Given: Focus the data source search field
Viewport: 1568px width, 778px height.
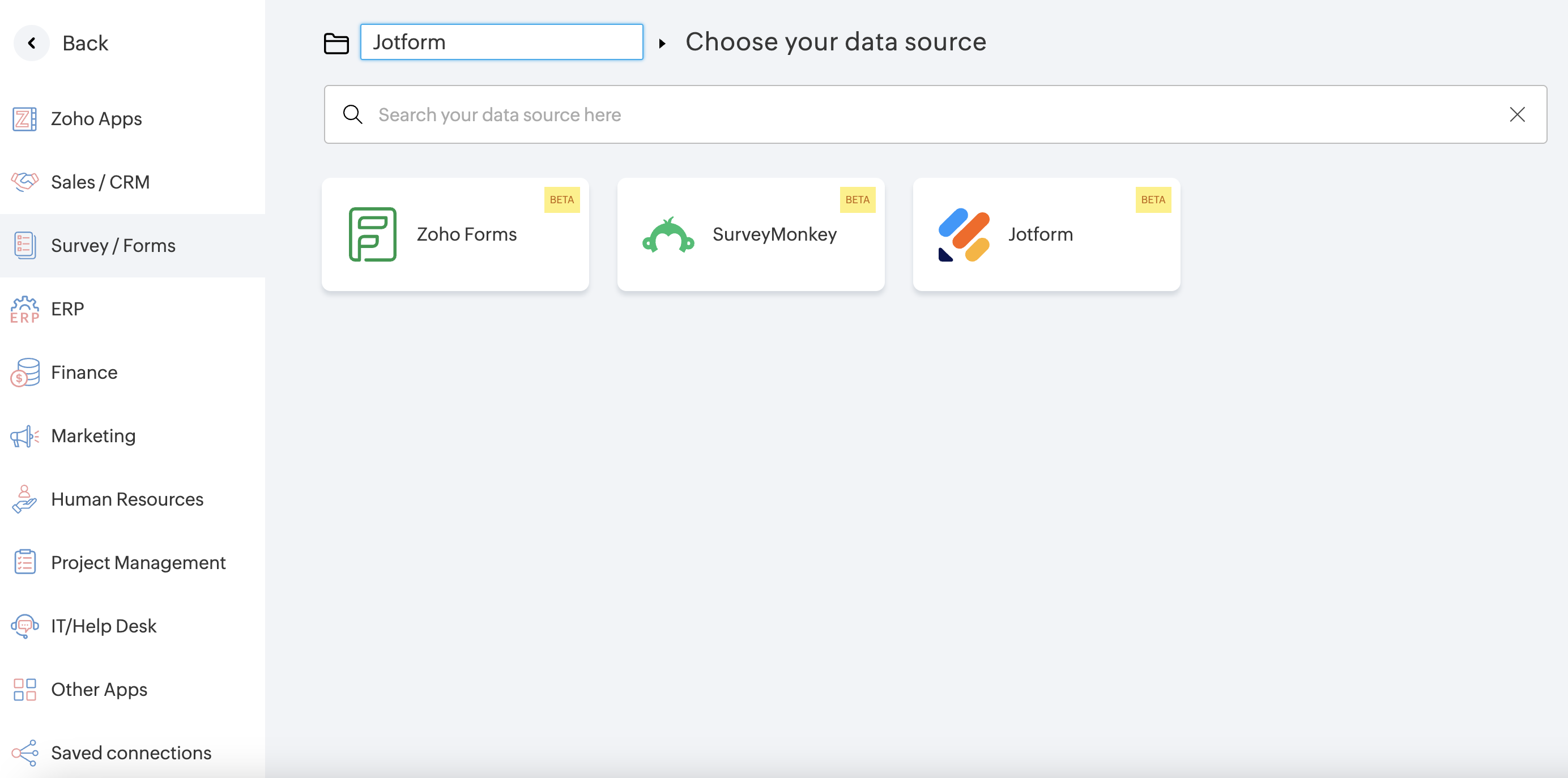Looking at the screenshot, I should tap(913, 114).
